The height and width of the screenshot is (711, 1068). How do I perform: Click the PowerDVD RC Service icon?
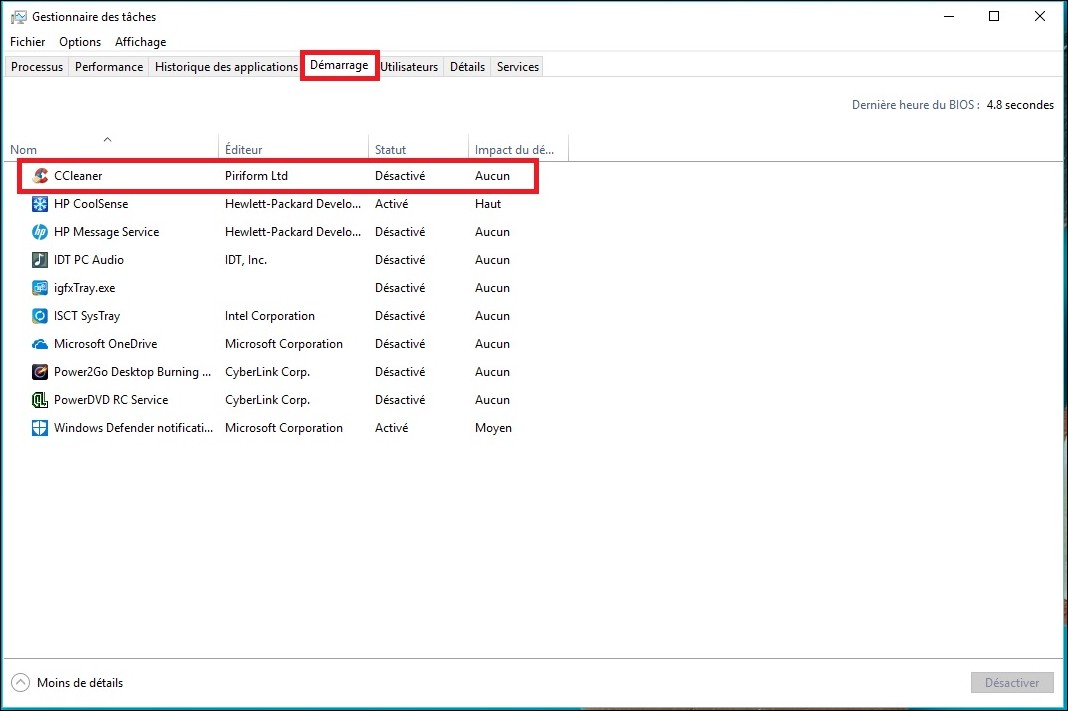coord(40,399)
